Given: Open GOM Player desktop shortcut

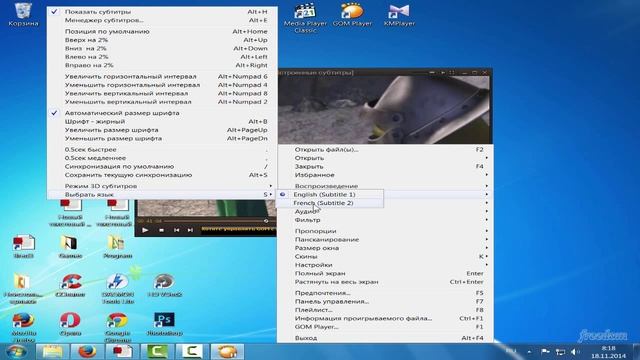Looking at the screenshot, I should pyautogui.click(x=352, y=14).
